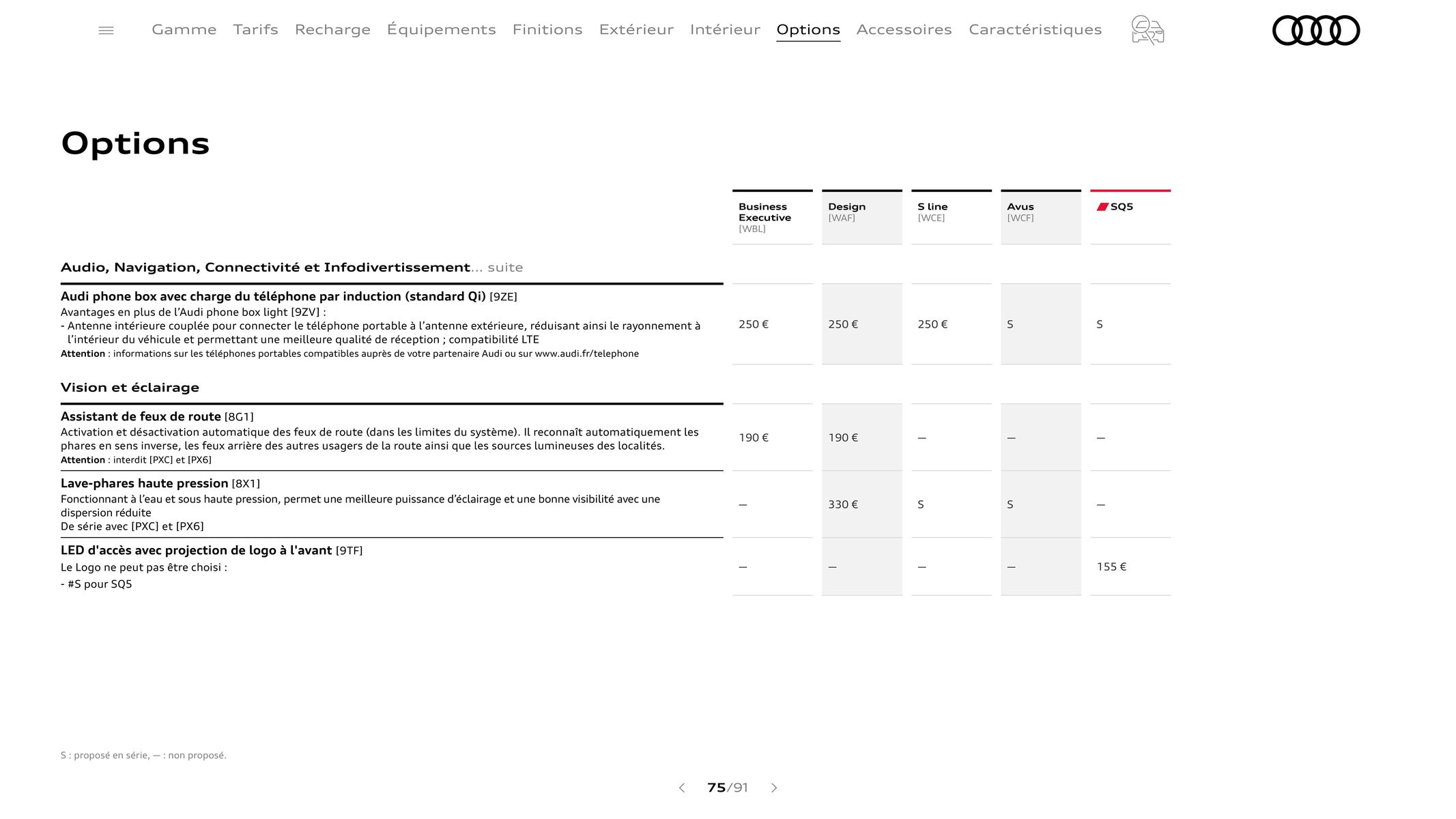Click feux de route 190 € Business Executive
The image size is (1456, 819).
tap(754, 437)
